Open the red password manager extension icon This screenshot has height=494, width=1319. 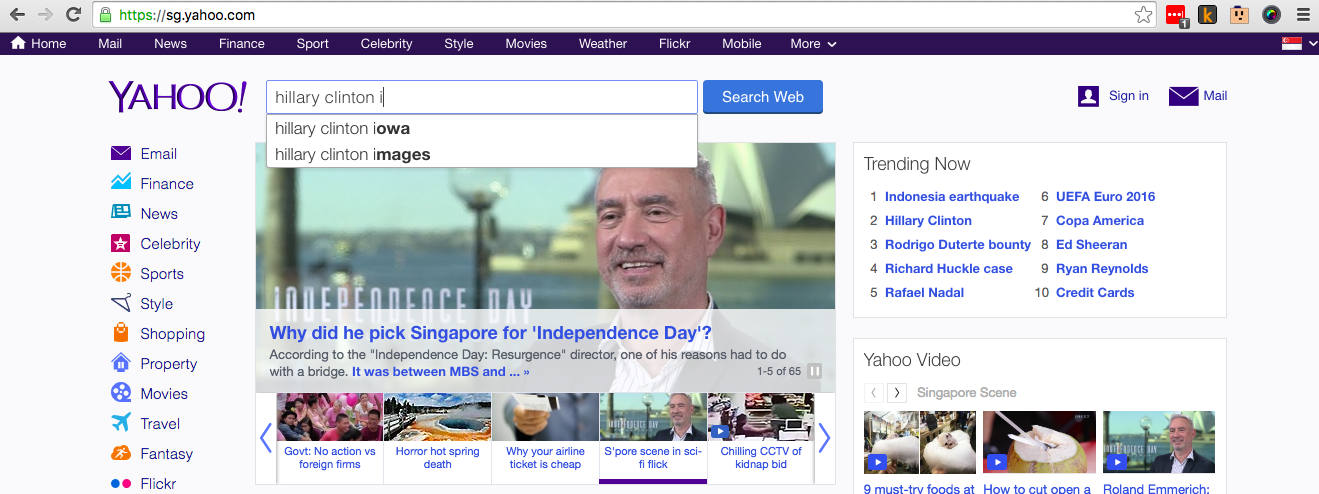pyautogui.click(x=1176, y=15)
